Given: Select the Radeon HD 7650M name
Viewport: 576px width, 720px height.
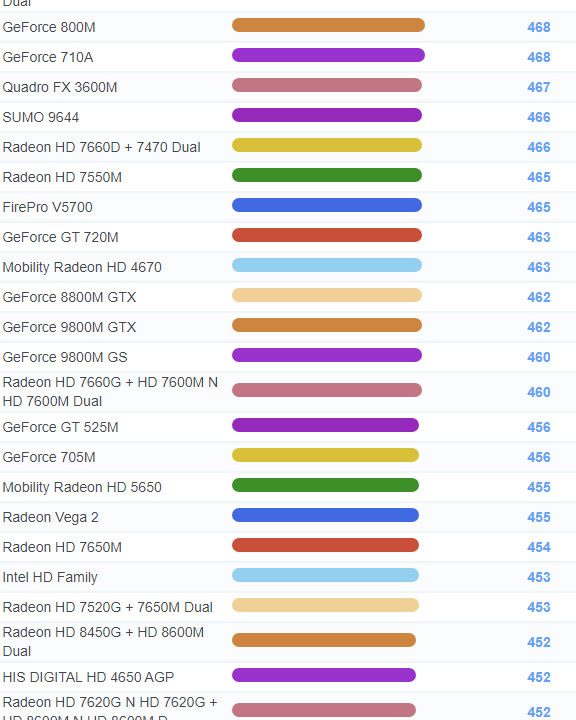Looking at the screenshot, I should [x=62, y=547].
